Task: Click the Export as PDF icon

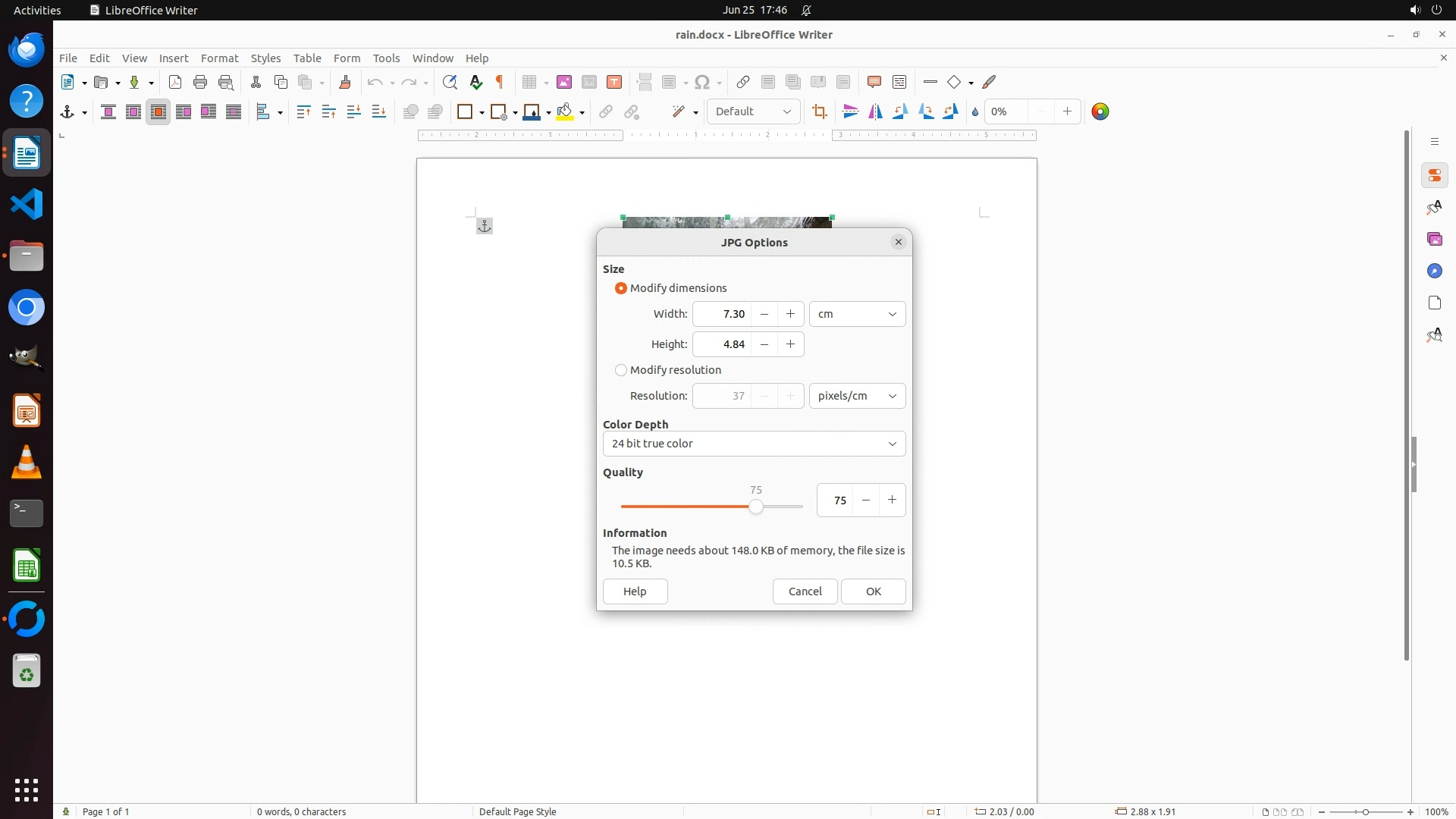Action: (175, 82)
